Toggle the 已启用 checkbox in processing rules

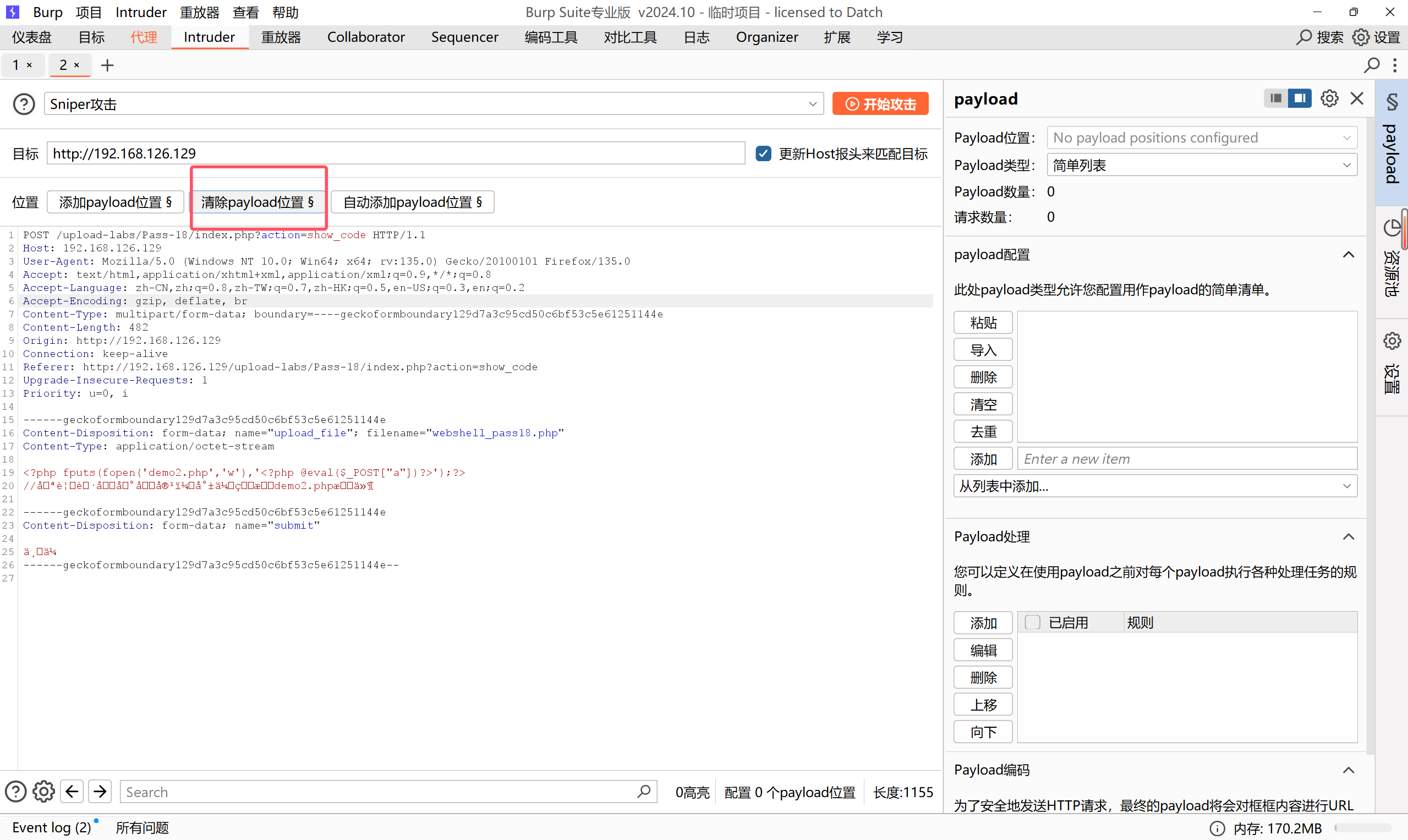(x=1032, y=622)
